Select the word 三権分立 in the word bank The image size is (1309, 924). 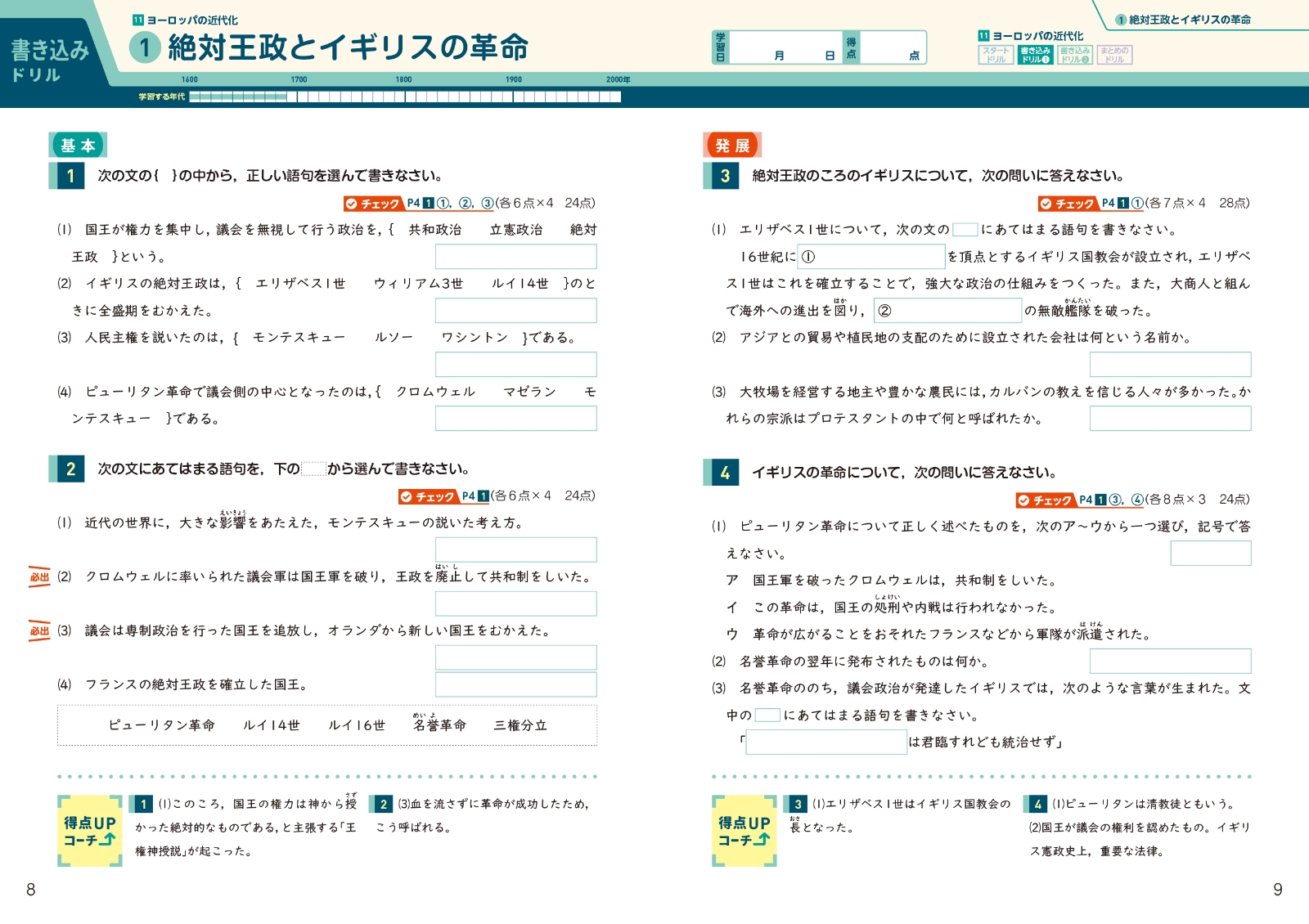[520, 725]
